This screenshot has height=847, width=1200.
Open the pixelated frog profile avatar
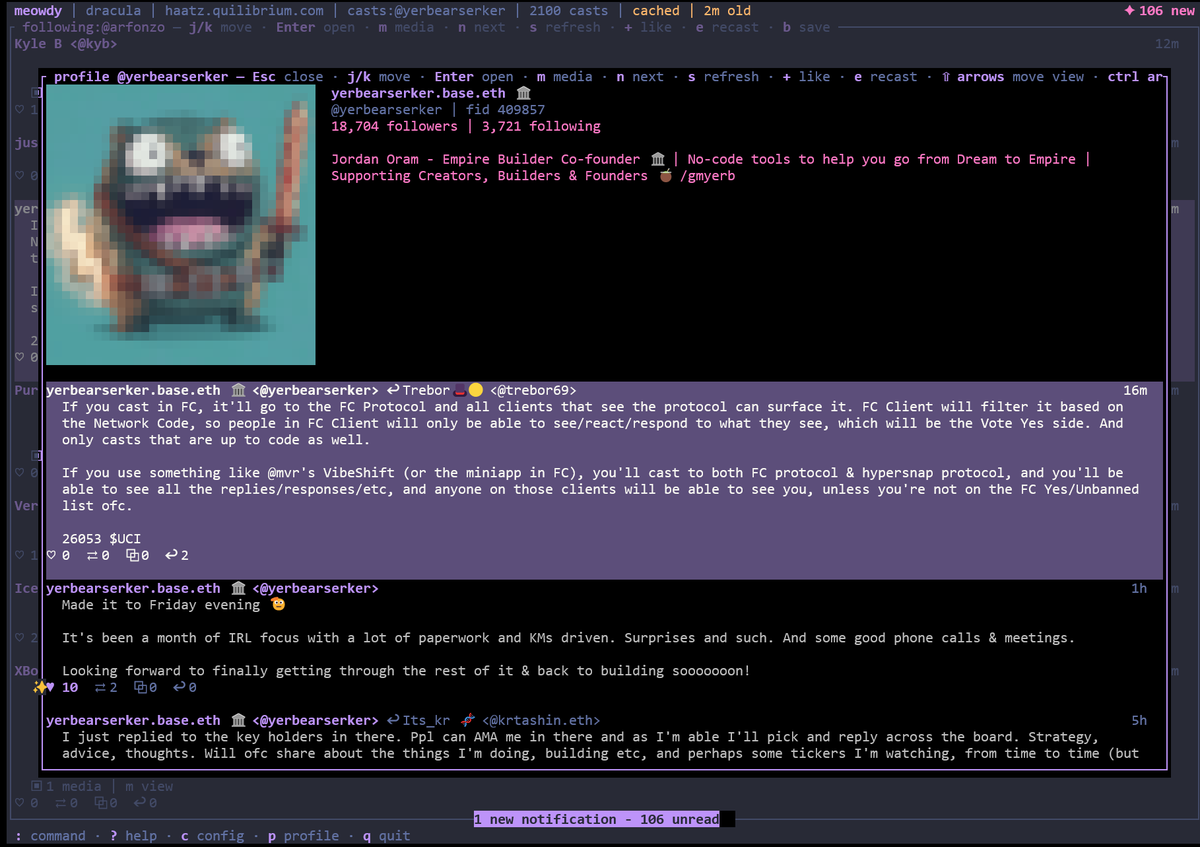(181, 225)
